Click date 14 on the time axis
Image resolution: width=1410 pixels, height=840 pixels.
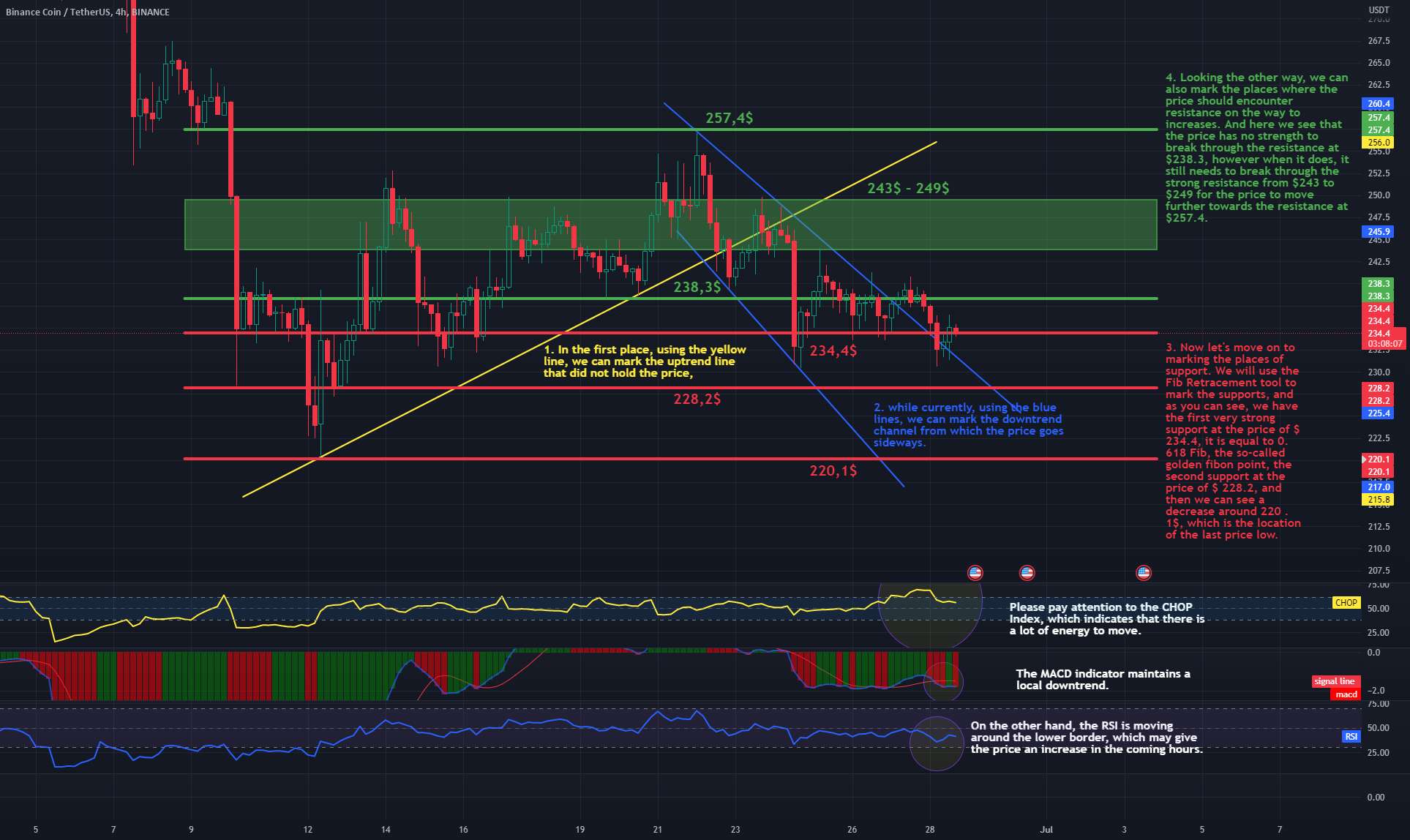click(386, 830)
